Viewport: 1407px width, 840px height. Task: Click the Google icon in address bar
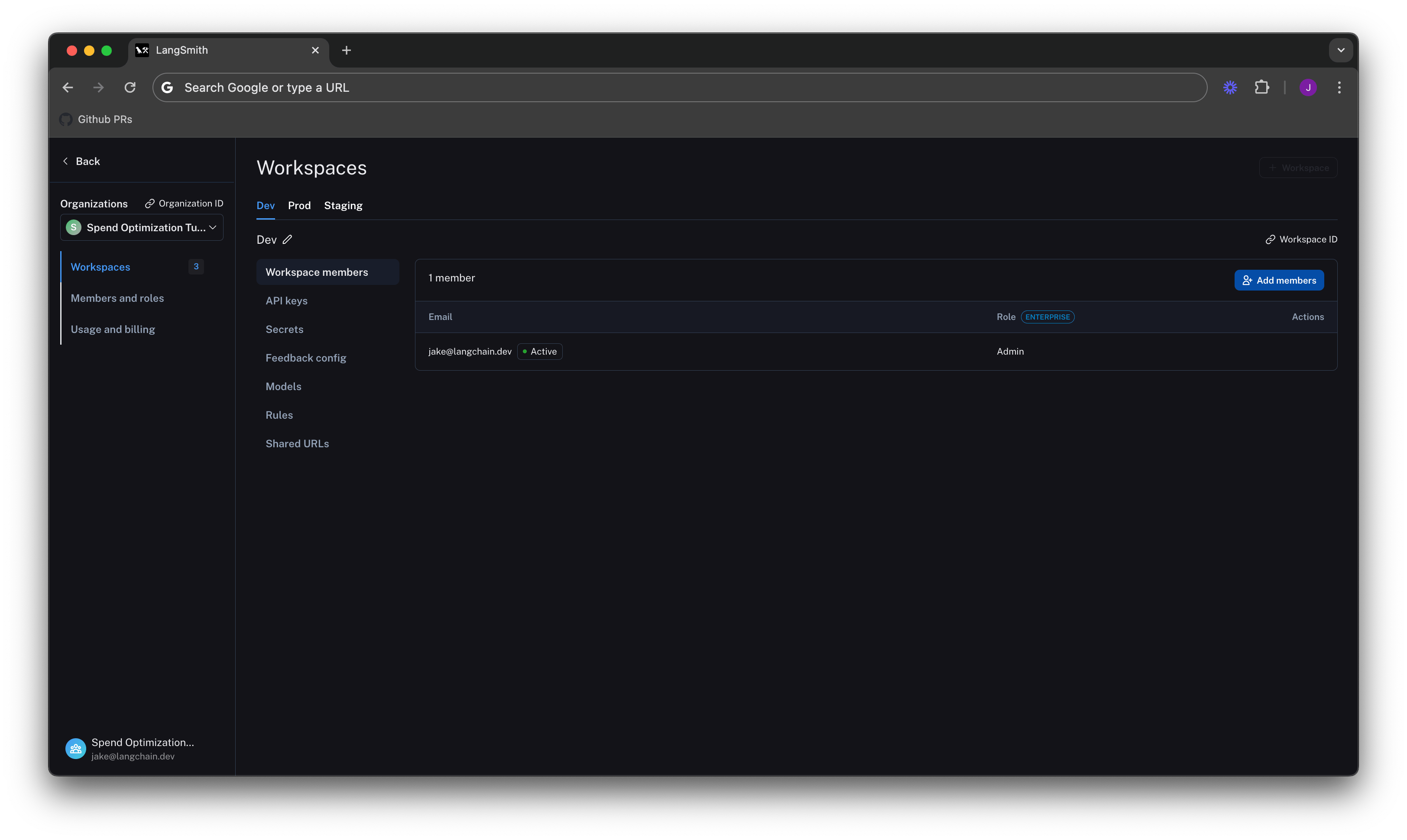167,87
